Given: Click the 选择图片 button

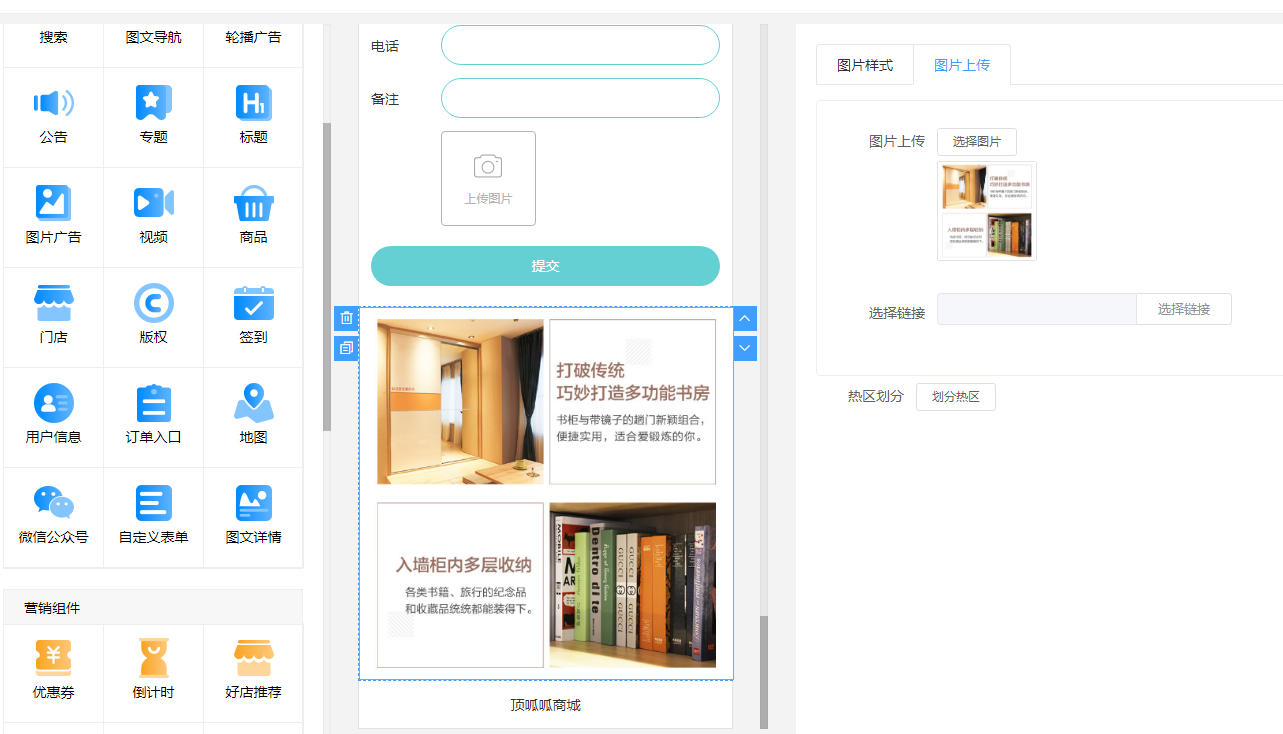Looking at the screenshot, I should click(976, 142).
